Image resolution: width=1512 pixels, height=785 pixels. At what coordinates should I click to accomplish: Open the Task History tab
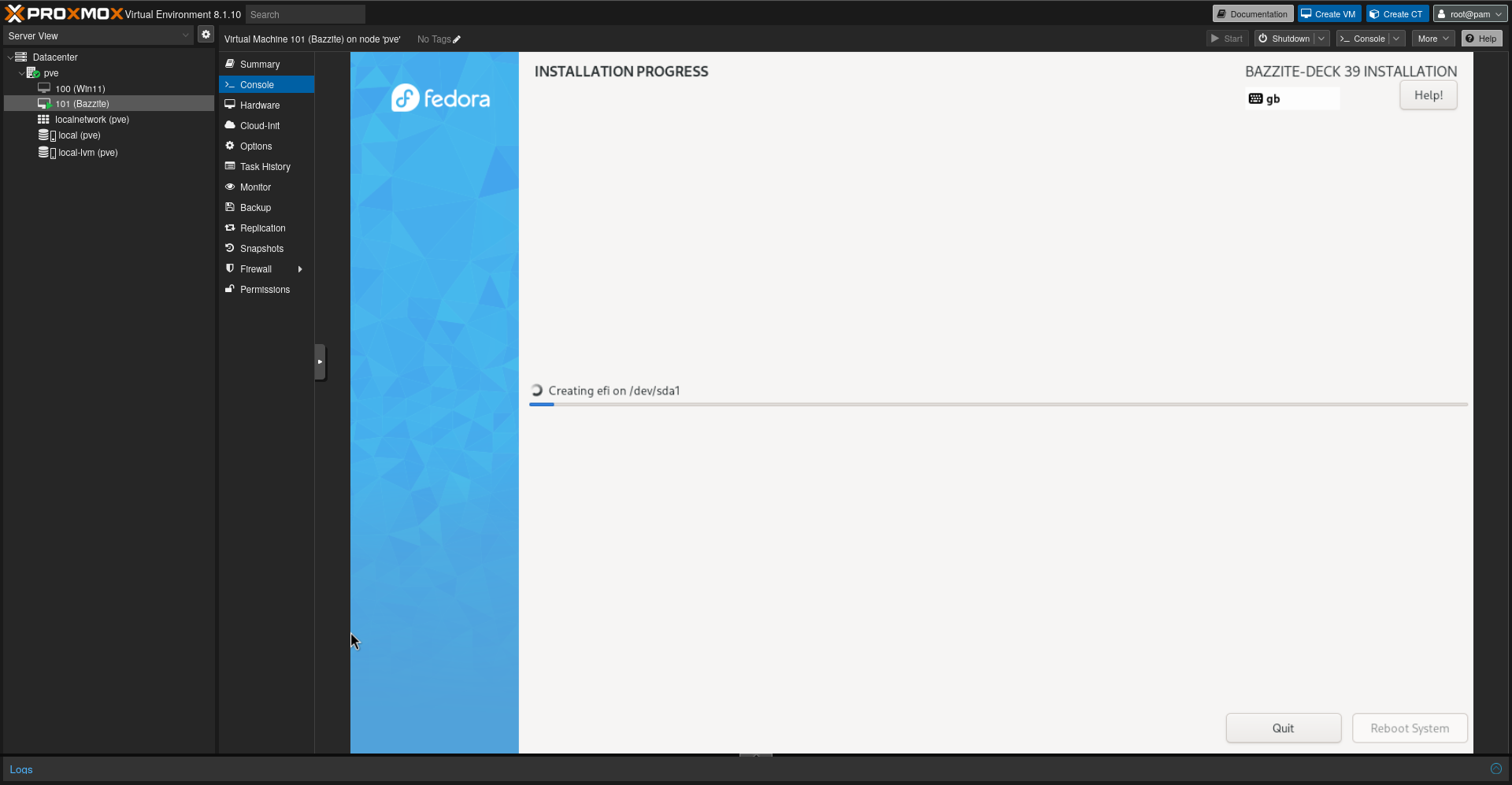[266, 166]
